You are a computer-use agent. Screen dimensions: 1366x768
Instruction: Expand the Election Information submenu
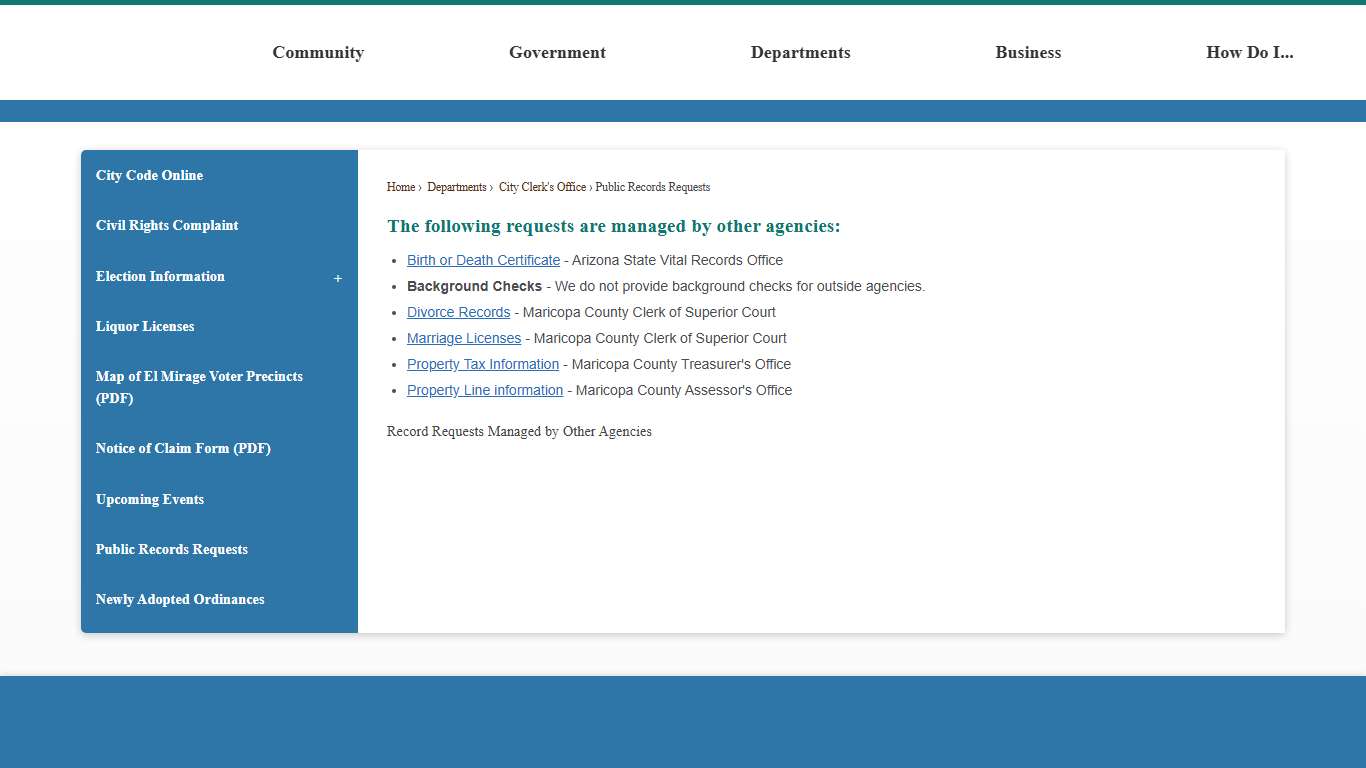[x=338, y=278]
